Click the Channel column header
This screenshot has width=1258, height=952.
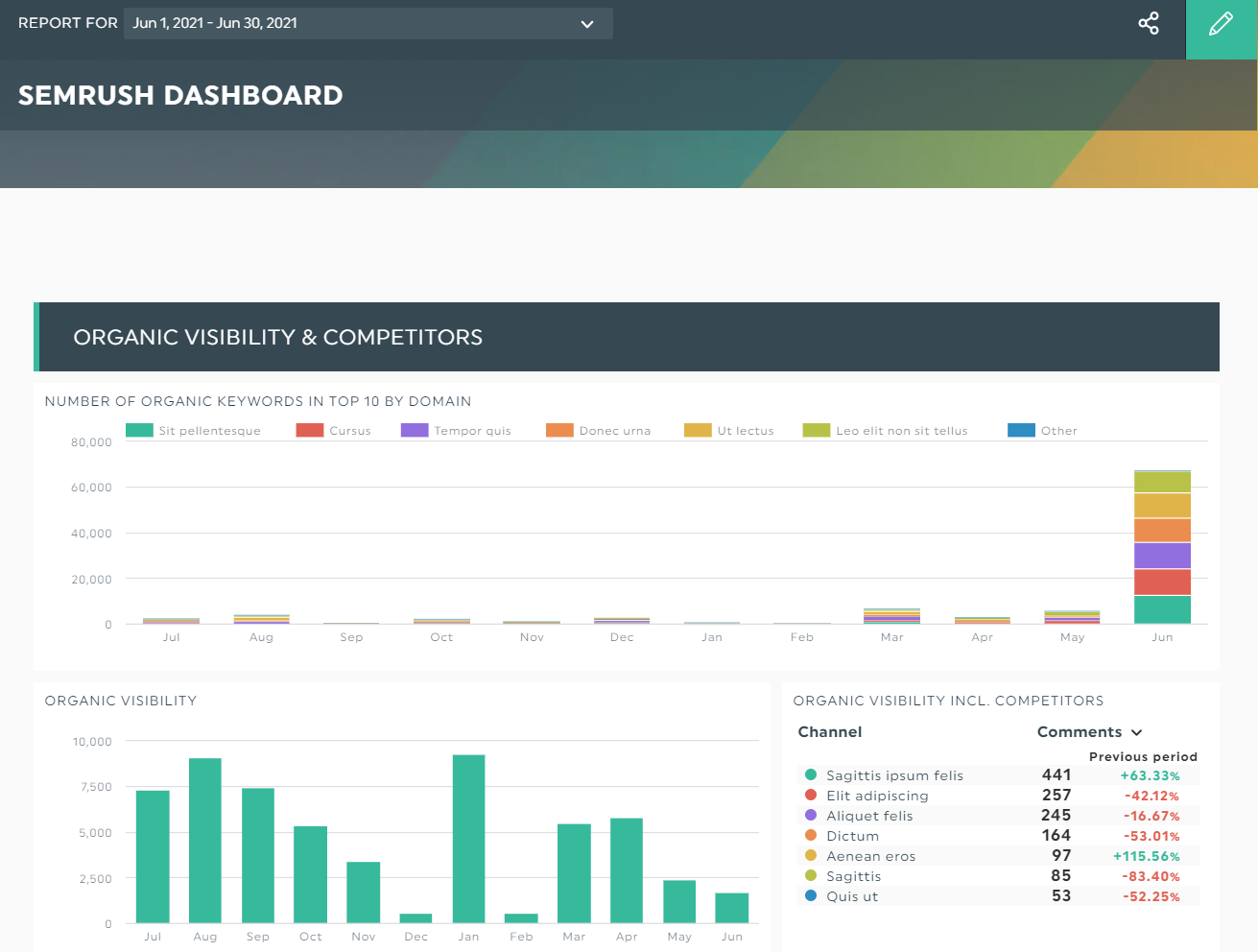coord(830,732)
